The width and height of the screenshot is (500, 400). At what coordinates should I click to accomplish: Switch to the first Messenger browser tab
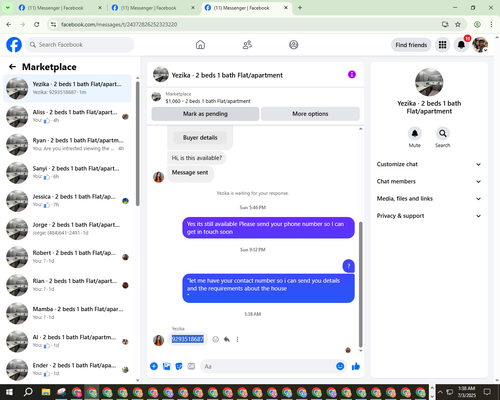click(x=60, y=8)
